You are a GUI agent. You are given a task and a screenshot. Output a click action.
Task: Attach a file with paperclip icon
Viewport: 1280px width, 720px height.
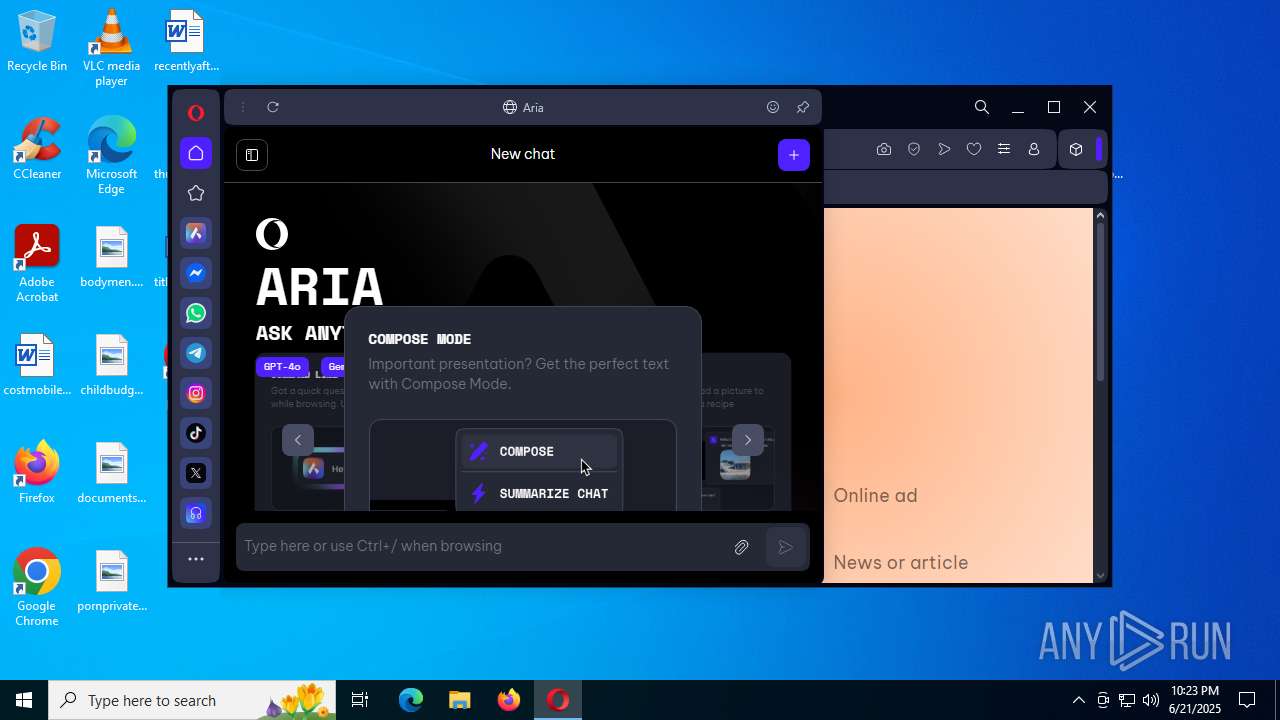[741, 547]
